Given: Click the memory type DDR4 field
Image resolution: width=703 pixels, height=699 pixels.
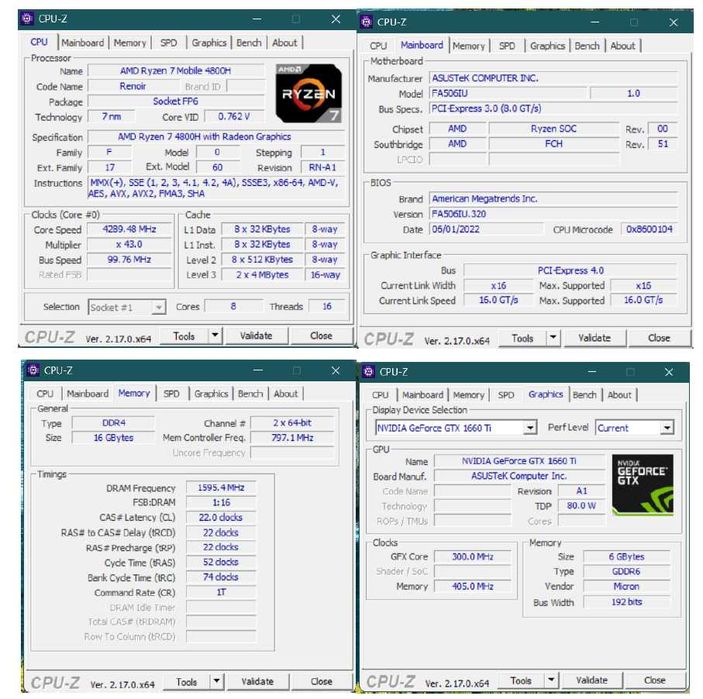Looking at the screenshot, I should pyautogui.click(x=113, y=423).
